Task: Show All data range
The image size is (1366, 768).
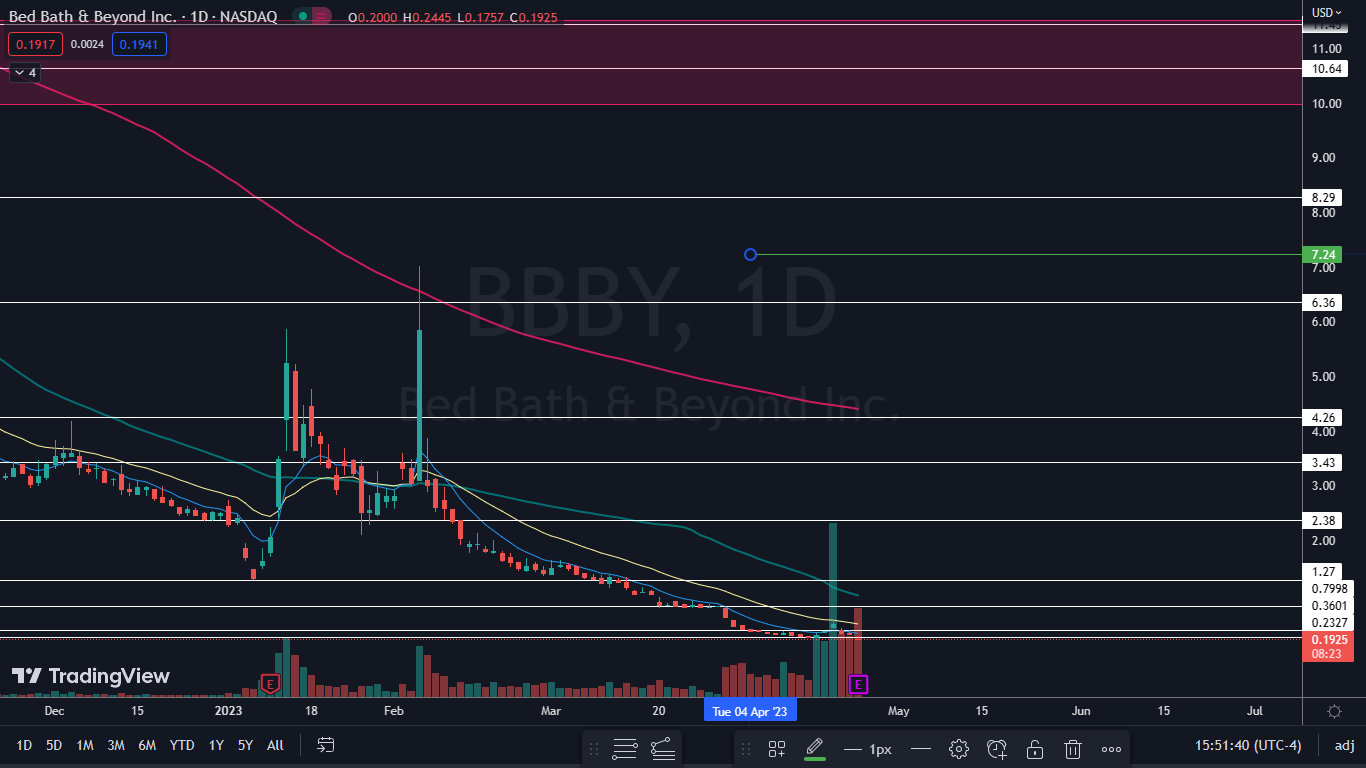Action: [275, 745]
